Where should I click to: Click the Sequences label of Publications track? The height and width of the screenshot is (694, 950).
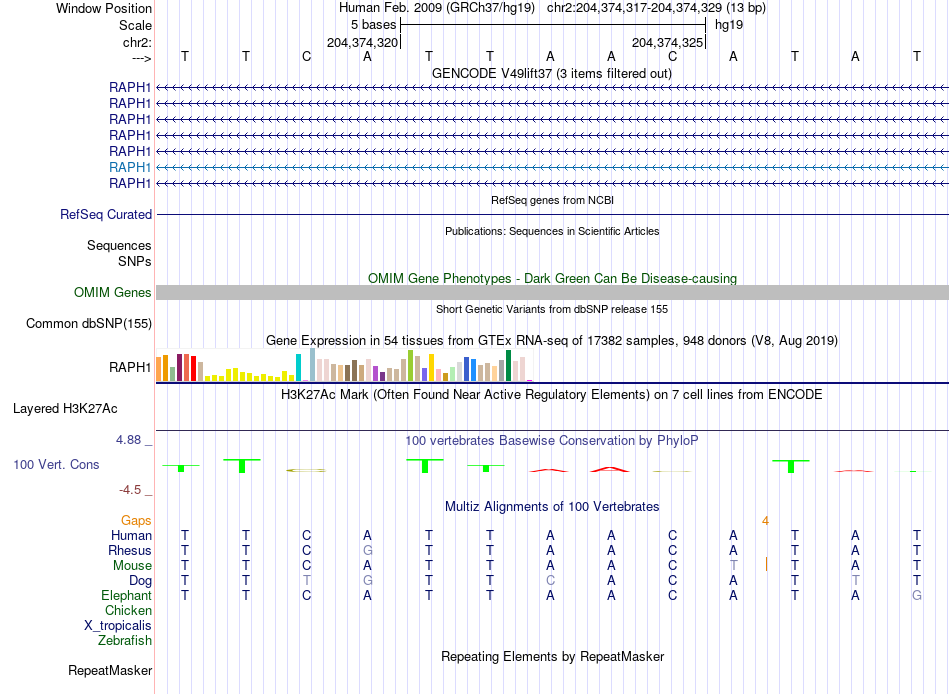coord(119,245)
